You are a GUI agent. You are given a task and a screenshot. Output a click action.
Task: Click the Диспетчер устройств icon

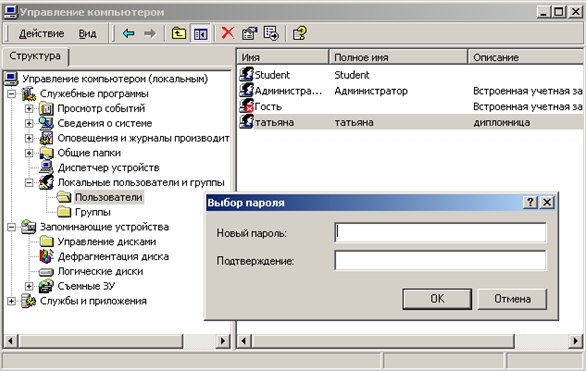click(x=46, y=168)
